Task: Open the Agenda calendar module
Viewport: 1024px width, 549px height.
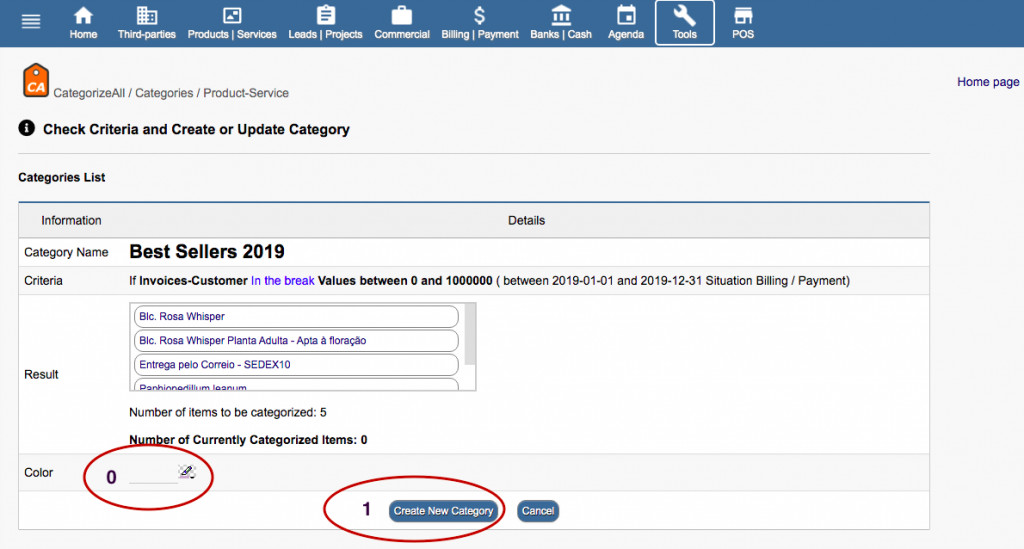Action: pyautogui.click(x=626, y=23)
